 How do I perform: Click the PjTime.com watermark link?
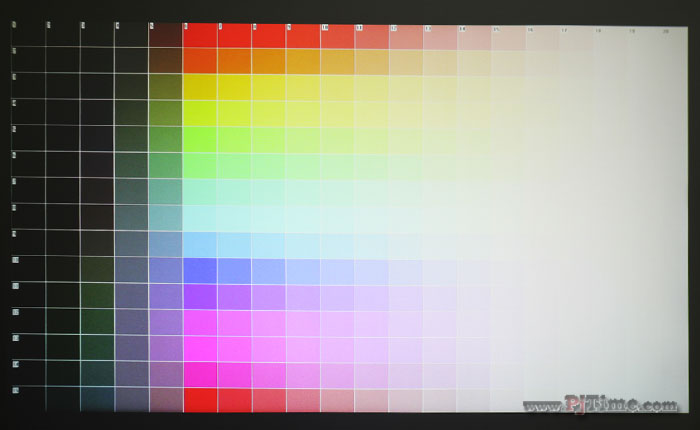pyautogui.click(x=600, y=405)
